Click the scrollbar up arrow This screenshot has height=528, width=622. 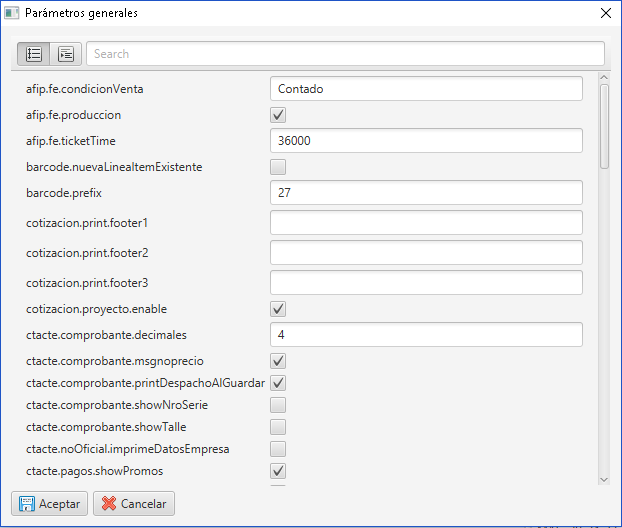604,77
